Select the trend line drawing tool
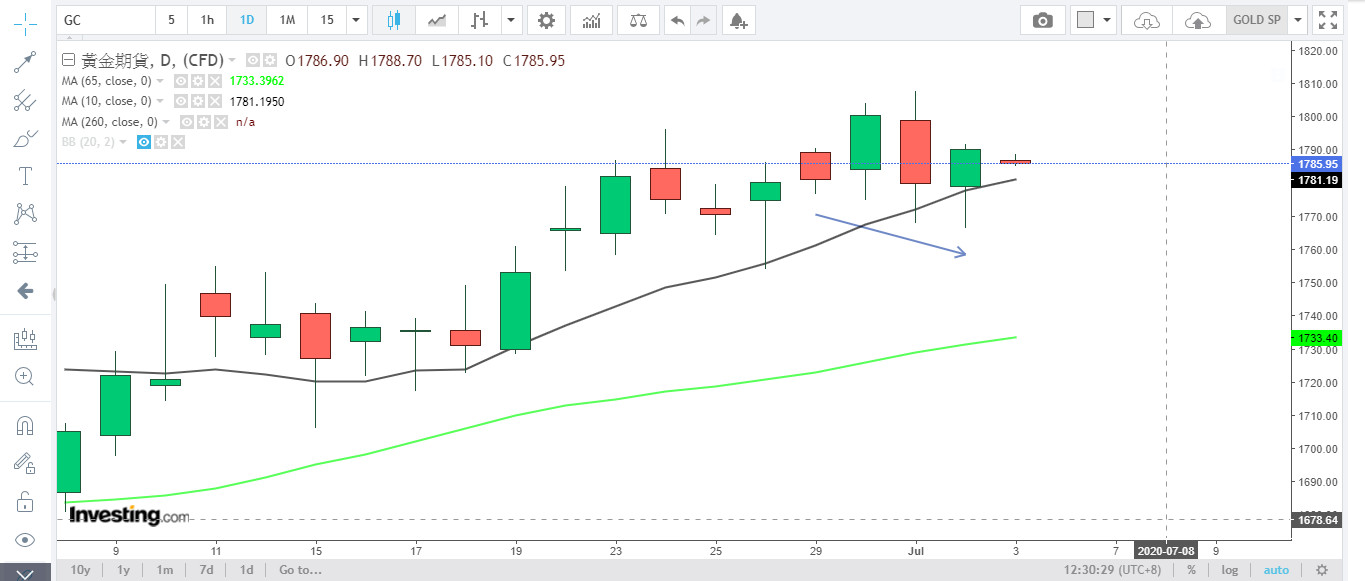 pos(25,62)
